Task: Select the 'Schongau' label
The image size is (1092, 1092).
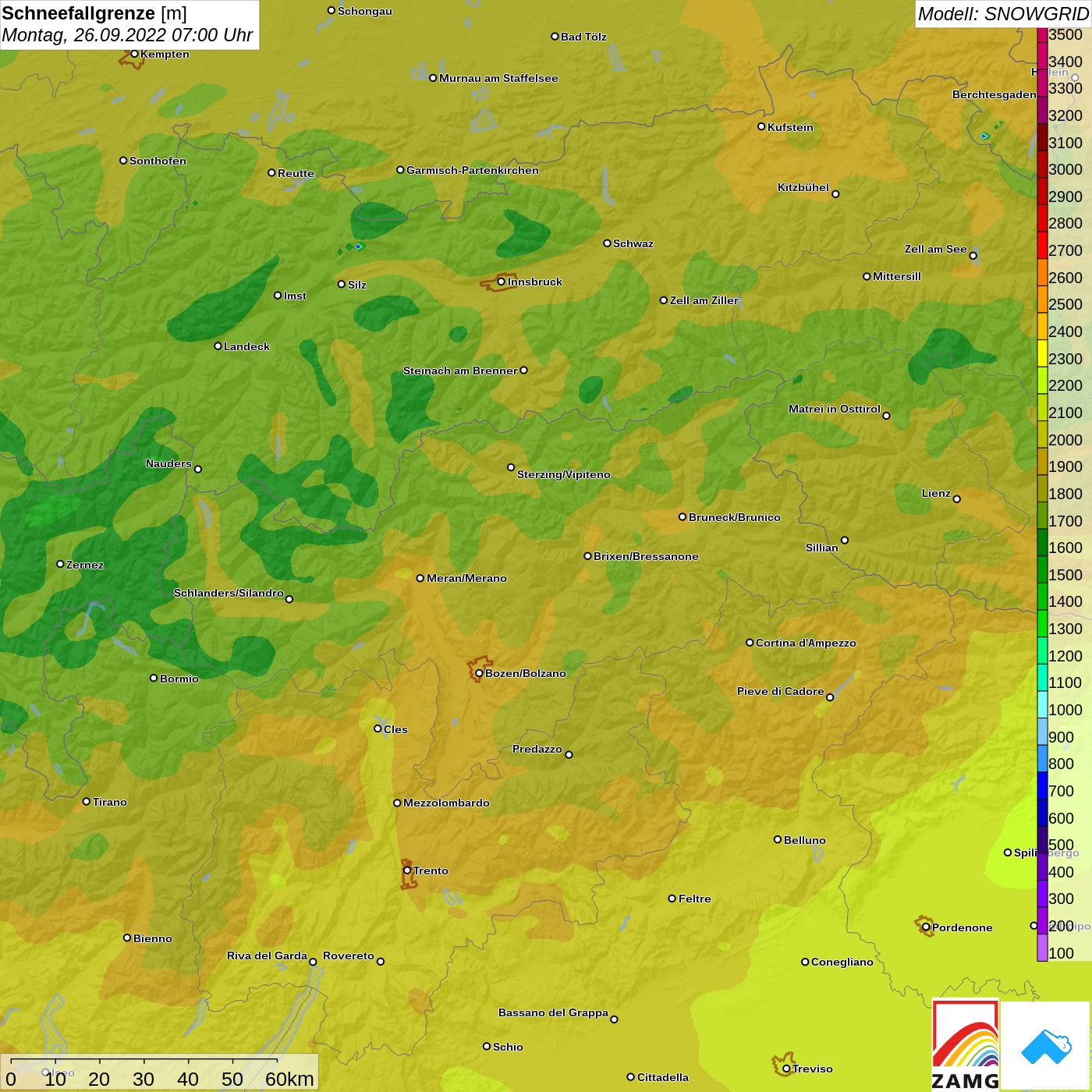Action: [x=365, y=11]
